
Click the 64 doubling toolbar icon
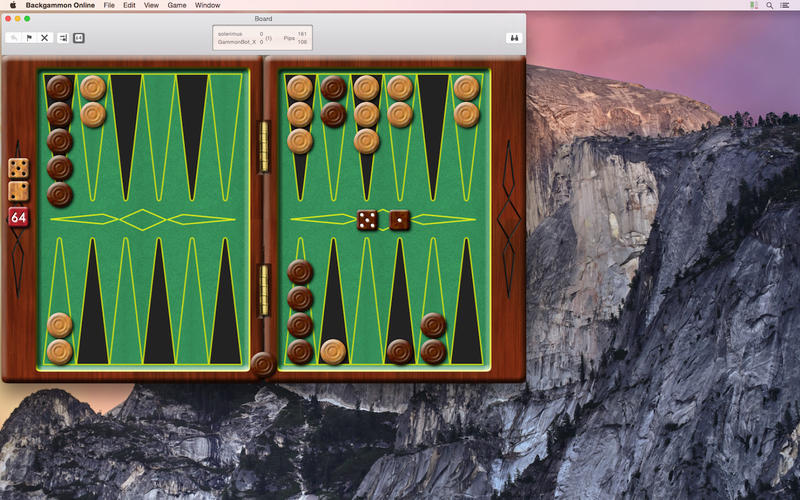[x=79, y=38]
